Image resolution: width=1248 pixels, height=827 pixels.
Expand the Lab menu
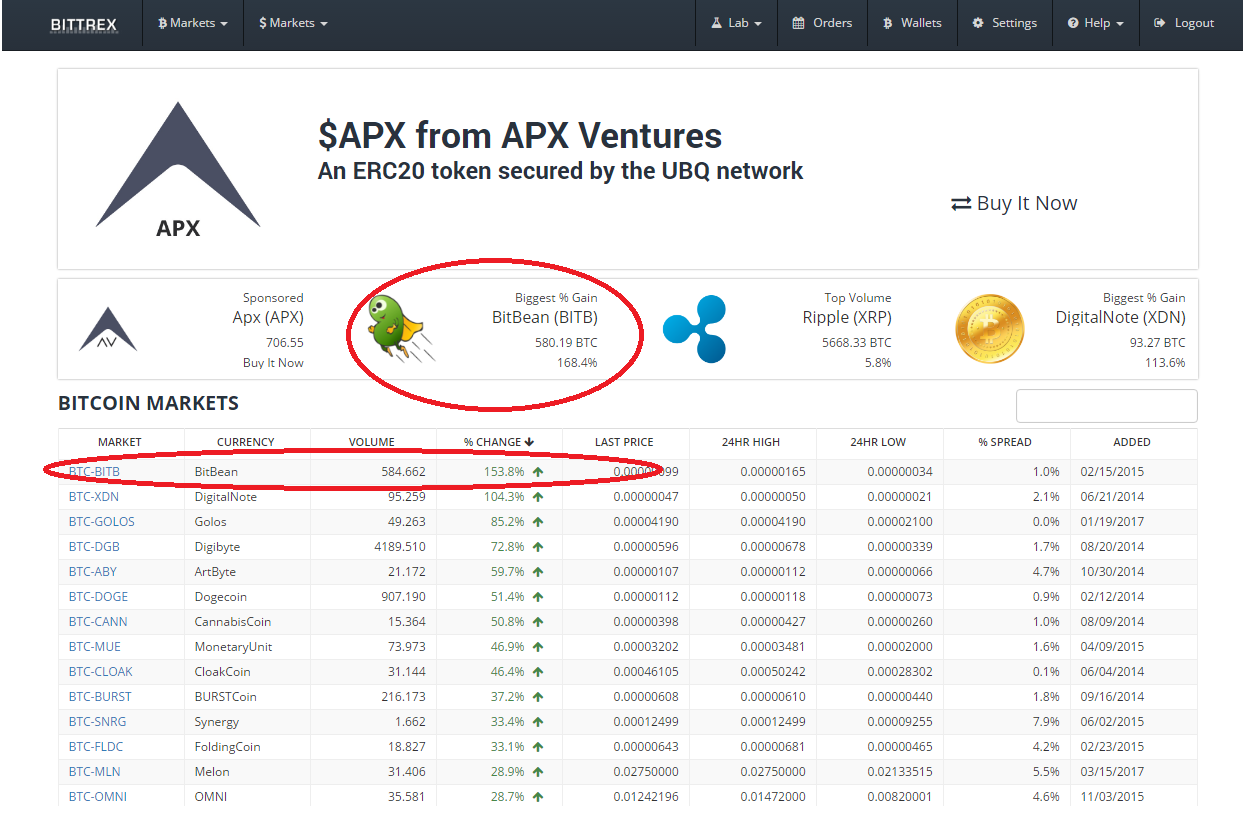click(737, 23)
